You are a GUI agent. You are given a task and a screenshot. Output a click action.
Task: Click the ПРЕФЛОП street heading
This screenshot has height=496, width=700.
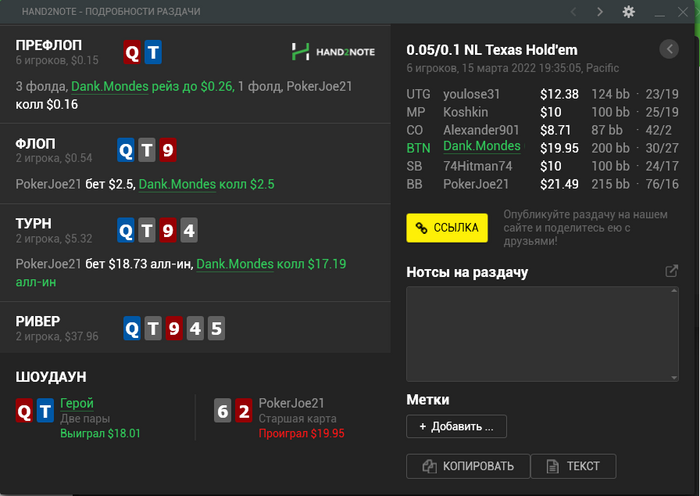click(49, 46)
